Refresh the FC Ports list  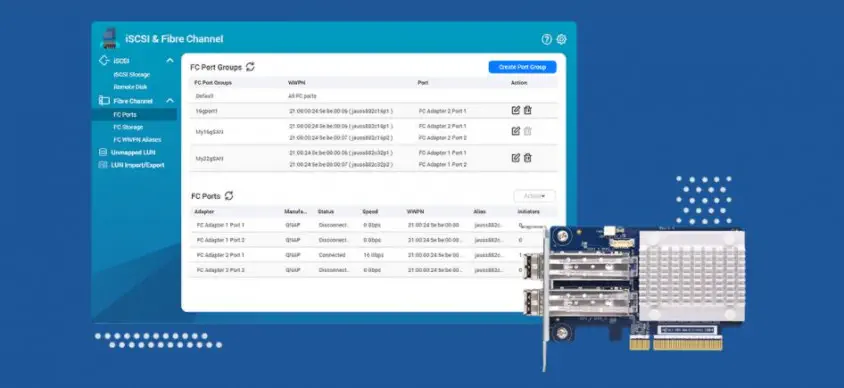(x=229, y=196)
